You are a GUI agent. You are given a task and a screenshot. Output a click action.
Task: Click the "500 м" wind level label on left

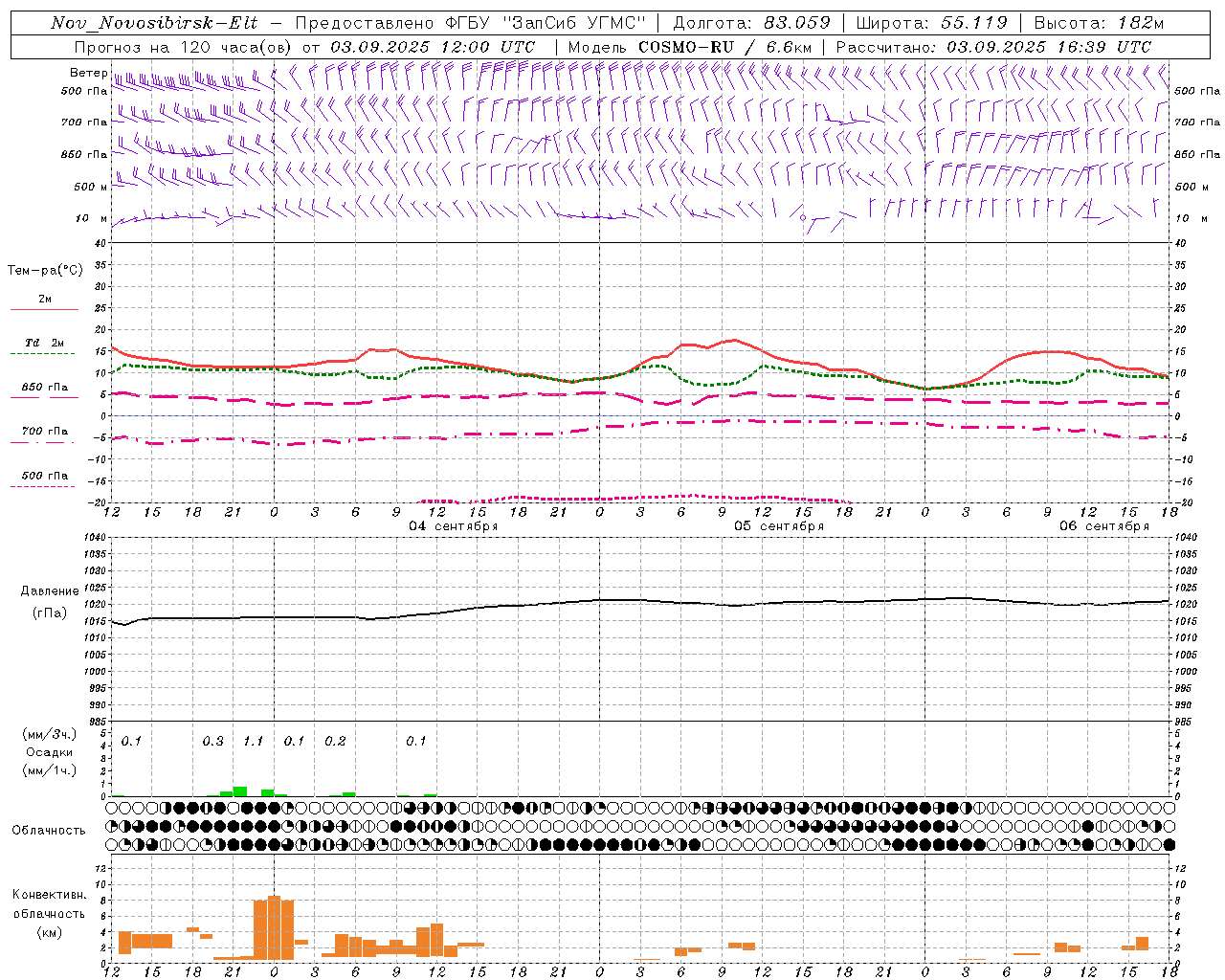click(91, 187)
